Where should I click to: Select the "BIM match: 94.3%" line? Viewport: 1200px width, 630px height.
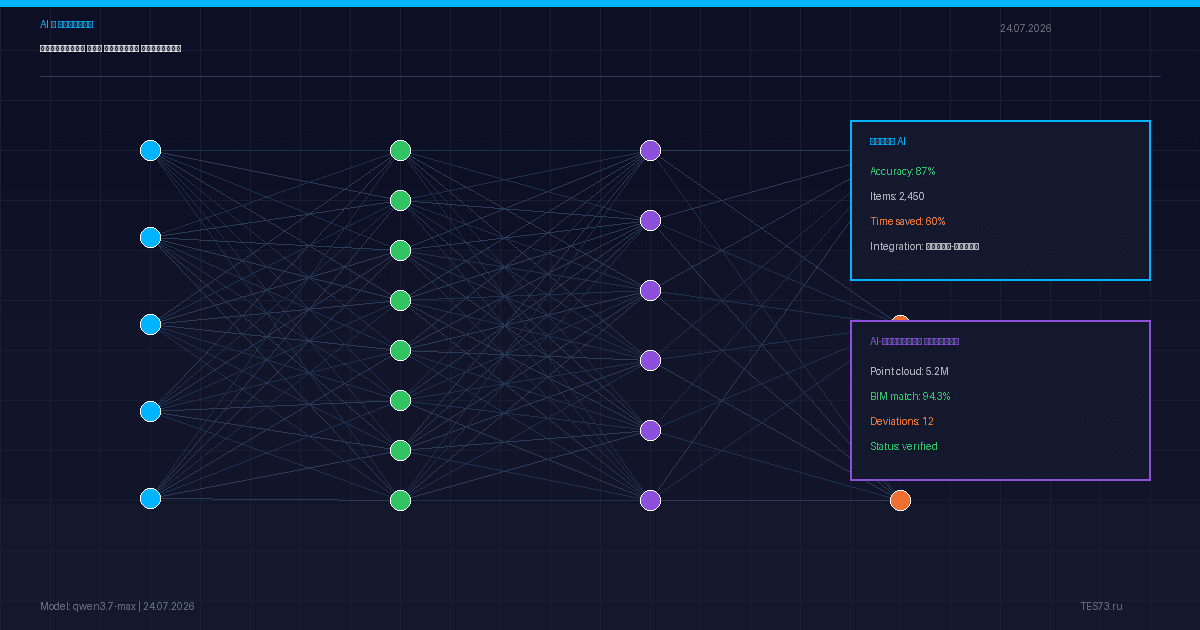910,396
